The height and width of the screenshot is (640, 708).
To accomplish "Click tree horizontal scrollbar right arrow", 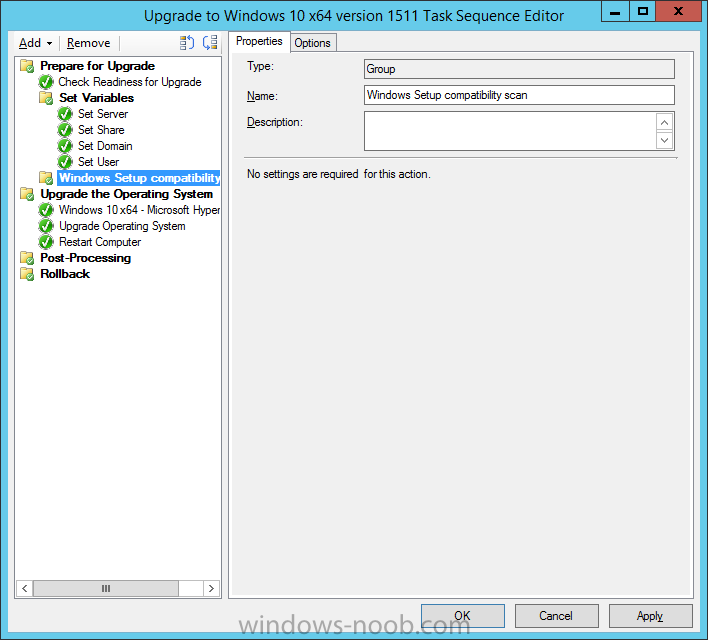I will pyautogui.click(x=211, y=589).
